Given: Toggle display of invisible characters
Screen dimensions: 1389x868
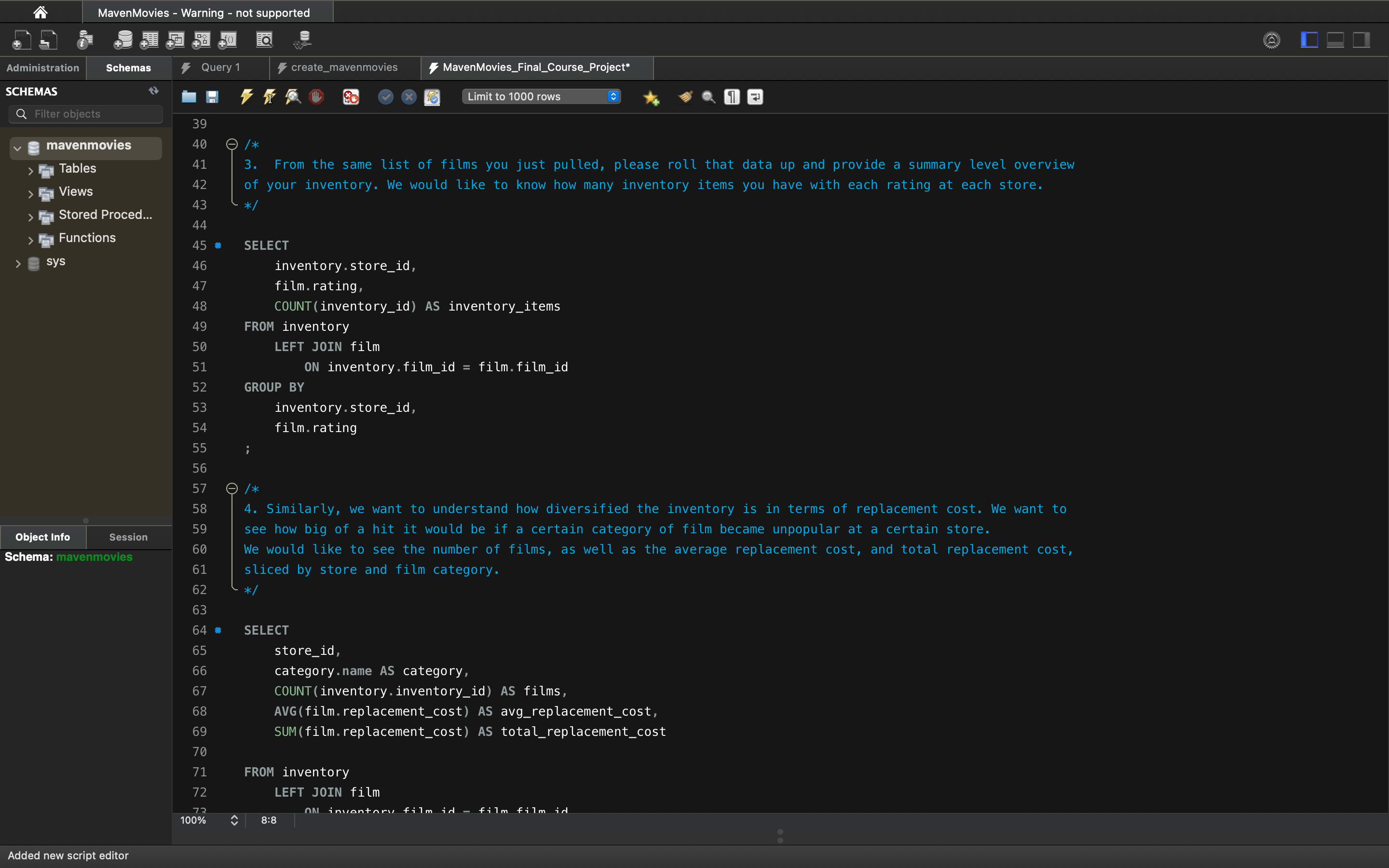Looking at the screenshot, I should pyautogui.click(x=732, y=96).
